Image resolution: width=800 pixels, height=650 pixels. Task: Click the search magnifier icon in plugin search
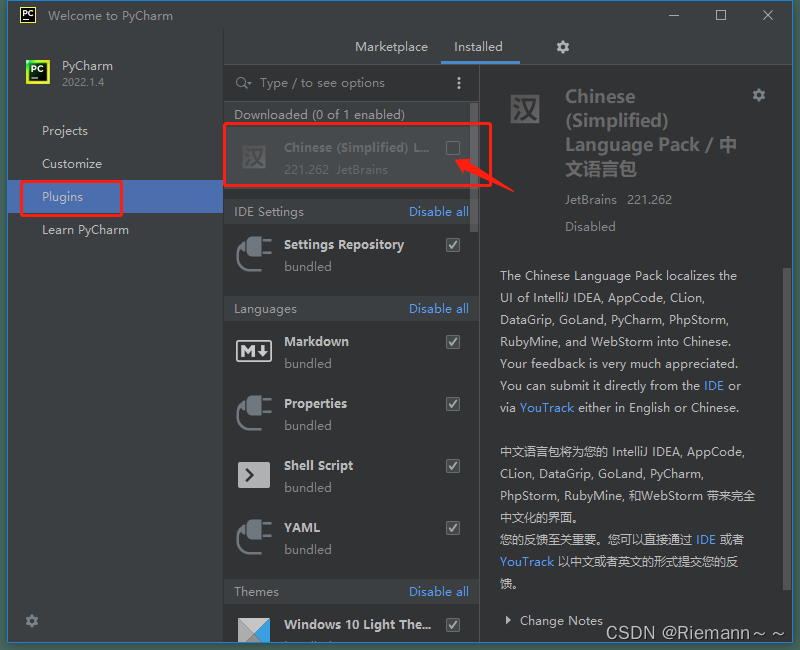click(x=243, y=83)
